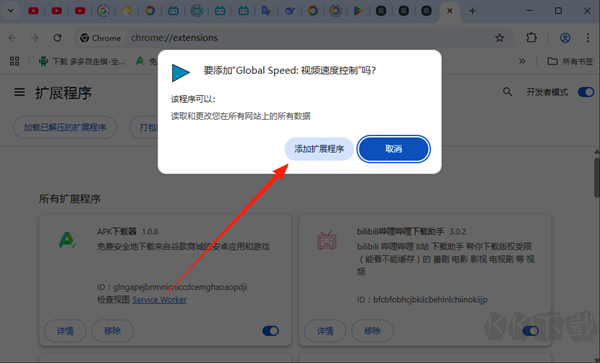This screenshot has height=363, width=600.
Task: Click the 加载已解压的扩展程序 button
Action: (x=65, y=127)
